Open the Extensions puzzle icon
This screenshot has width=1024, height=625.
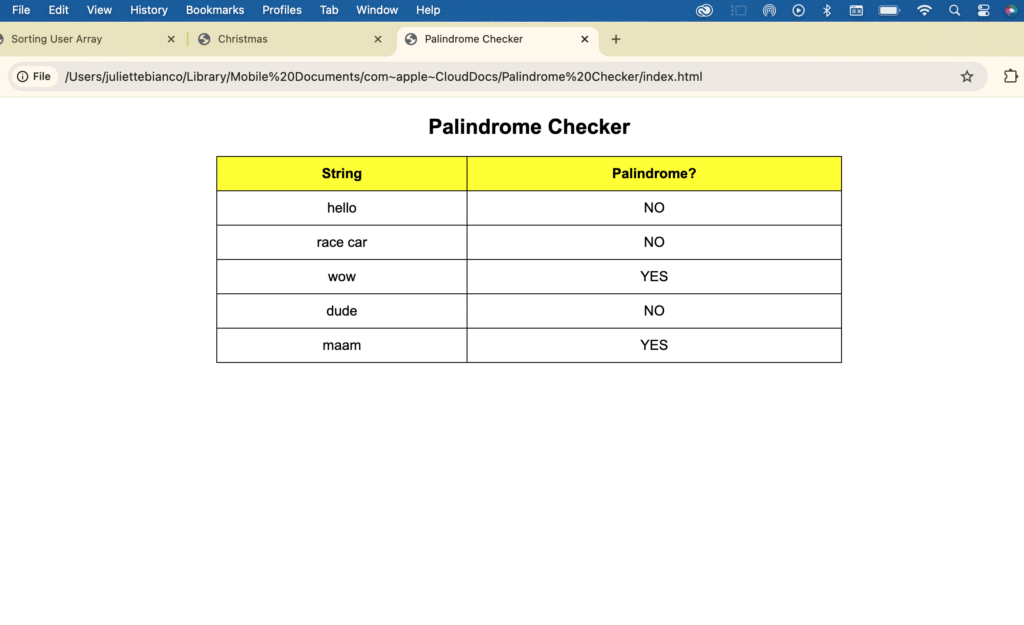[1010, 77]
